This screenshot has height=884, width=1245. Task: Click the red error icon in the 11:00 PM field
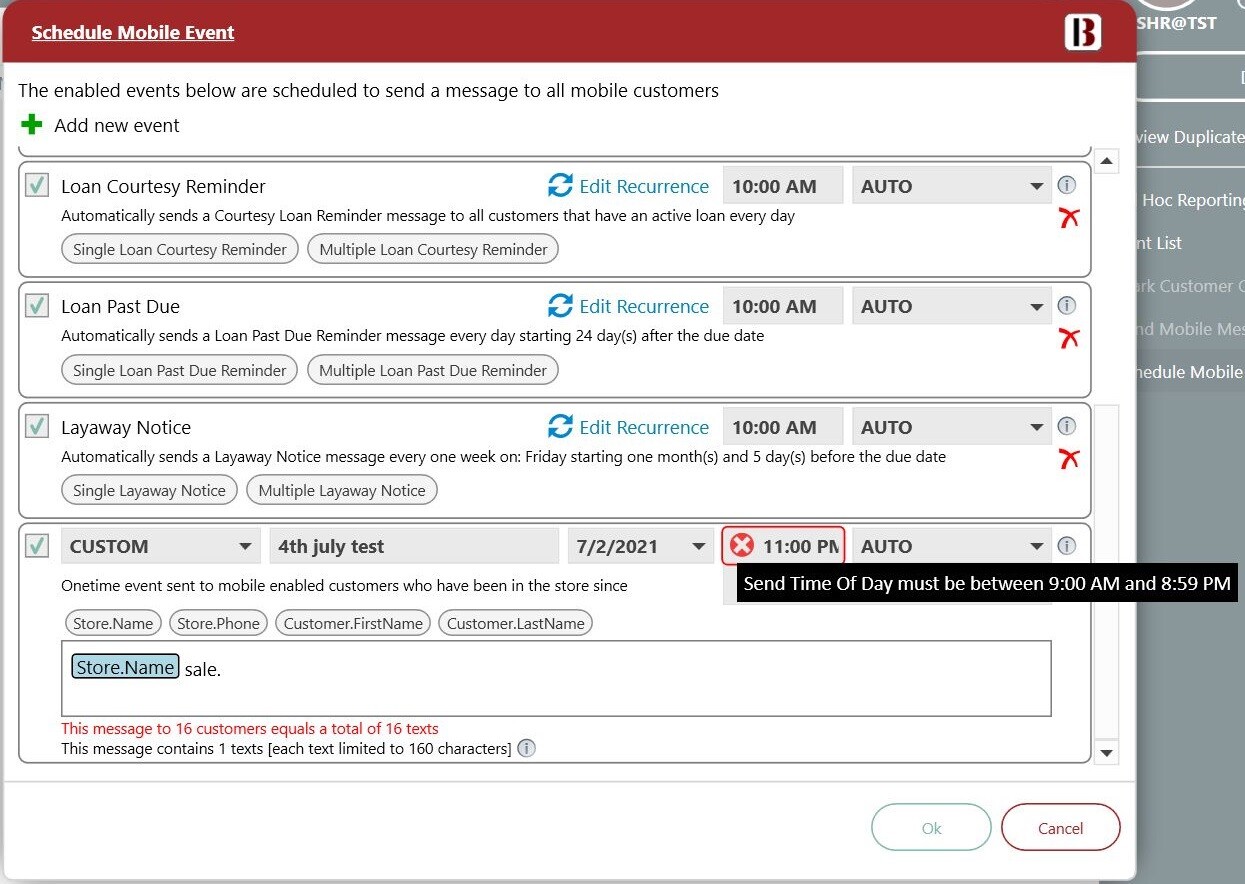pyautogui.click(x=742, y=546)
